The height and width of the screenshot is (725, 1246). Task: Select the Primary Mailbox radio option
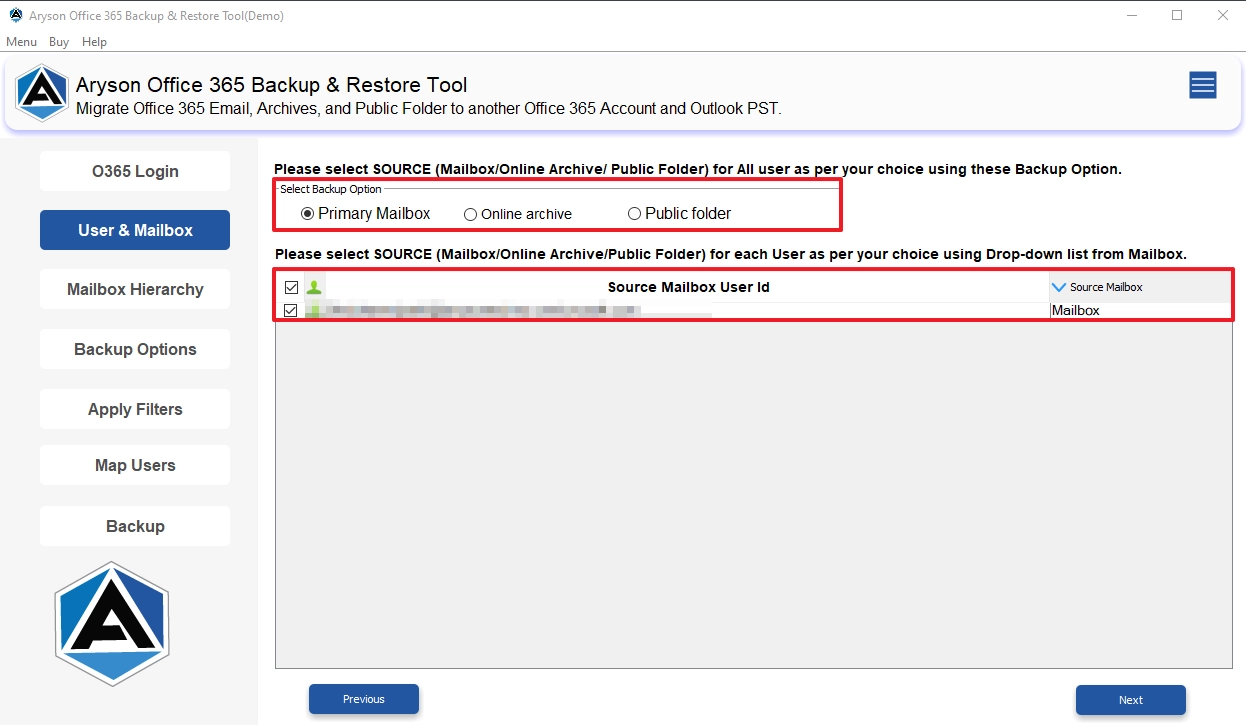coord(366,213)
